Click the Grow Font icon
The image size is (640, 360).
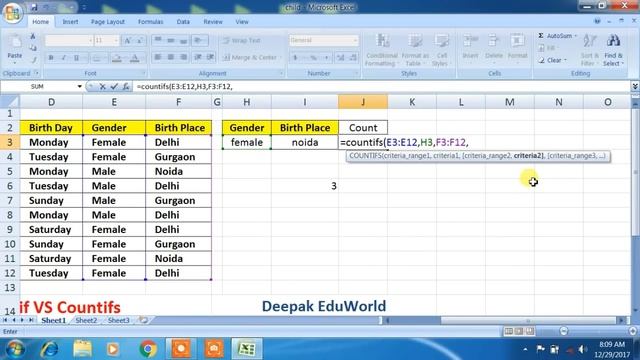click(127, 40)
